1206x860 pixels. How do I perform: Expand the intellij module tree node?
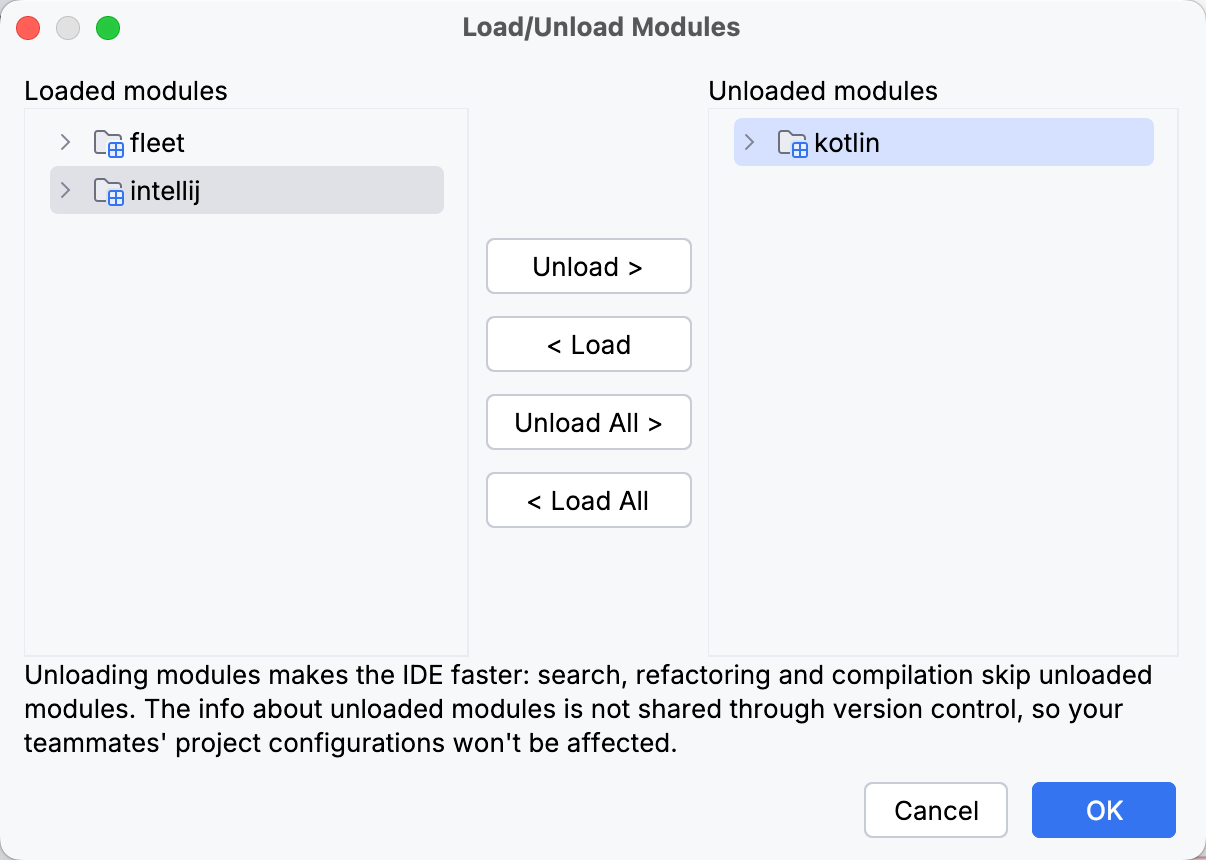(66, 190)
